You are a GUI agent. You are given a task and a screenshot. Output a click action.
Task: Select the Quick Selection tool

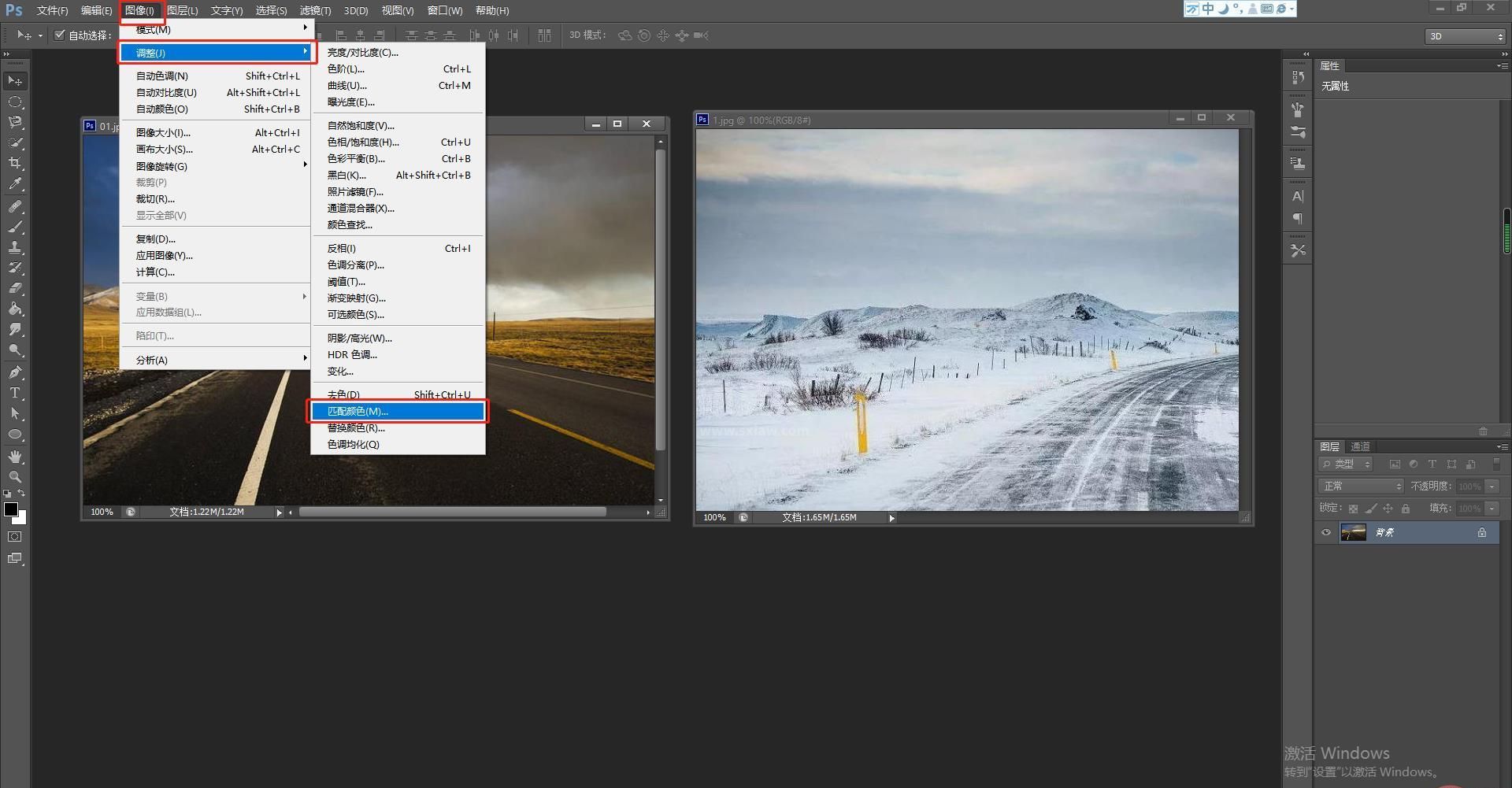(15, 143)
